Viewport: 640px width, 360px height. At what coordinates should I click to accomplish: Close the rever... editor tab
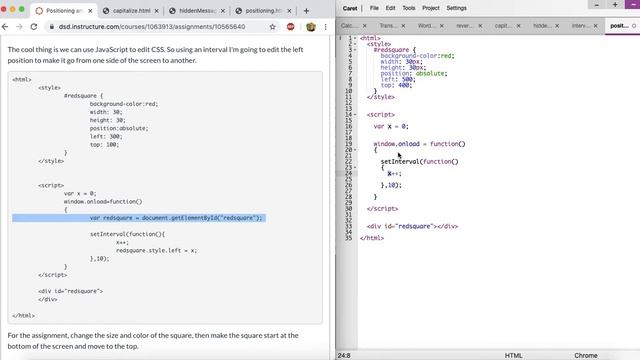[480, 26]
